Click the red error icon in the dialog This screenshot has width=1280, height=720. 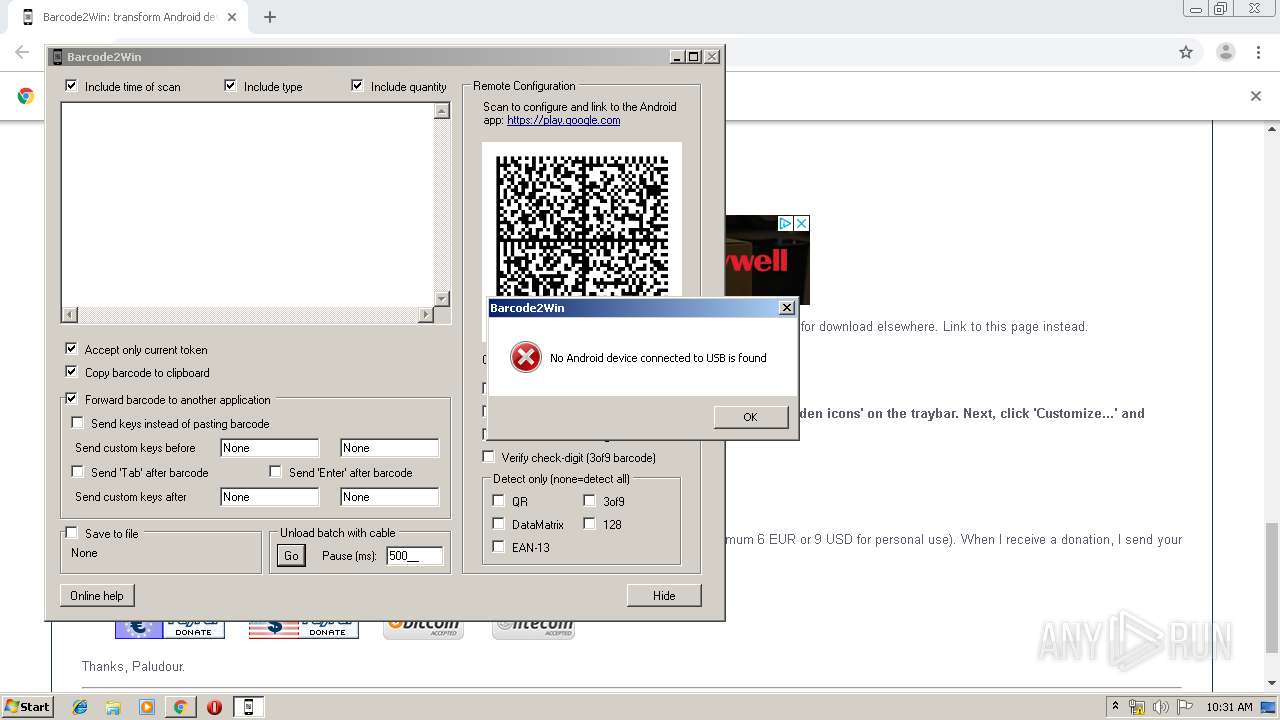click(525, 357)
